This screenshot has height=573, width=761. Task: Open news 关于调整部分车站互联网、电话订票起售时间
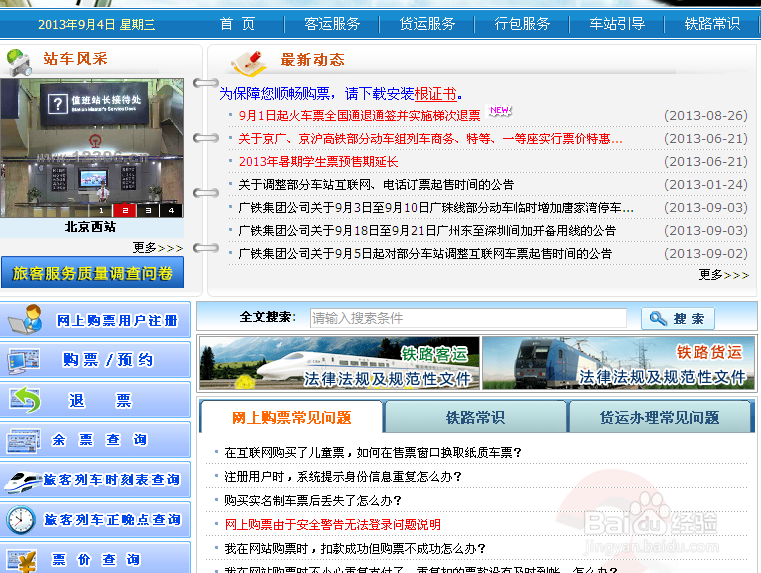tap(376, 184)
